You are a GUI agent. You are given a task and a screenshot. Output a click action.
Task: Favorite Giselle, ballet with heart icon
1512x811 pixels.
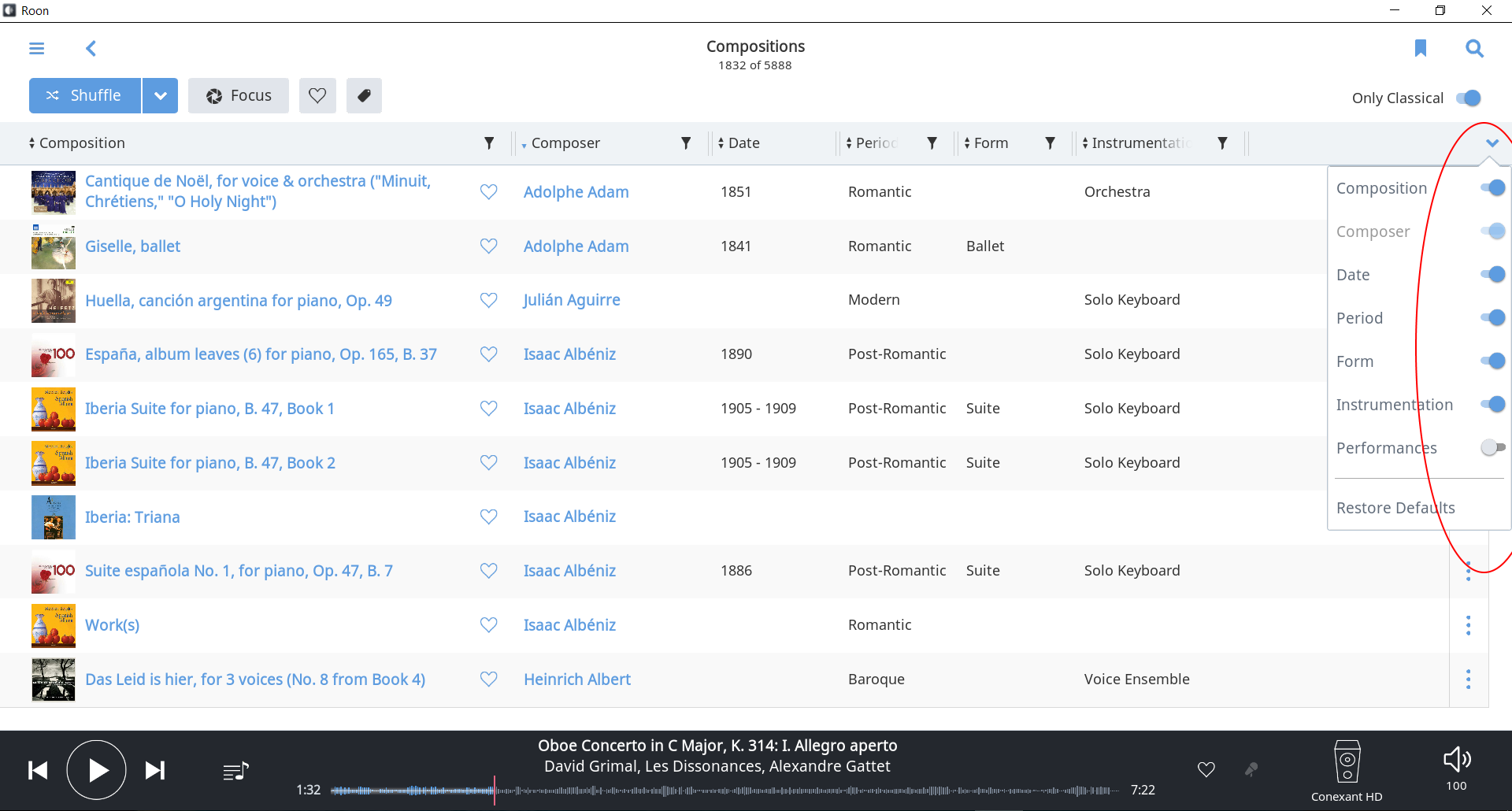(x=488, y=246)
